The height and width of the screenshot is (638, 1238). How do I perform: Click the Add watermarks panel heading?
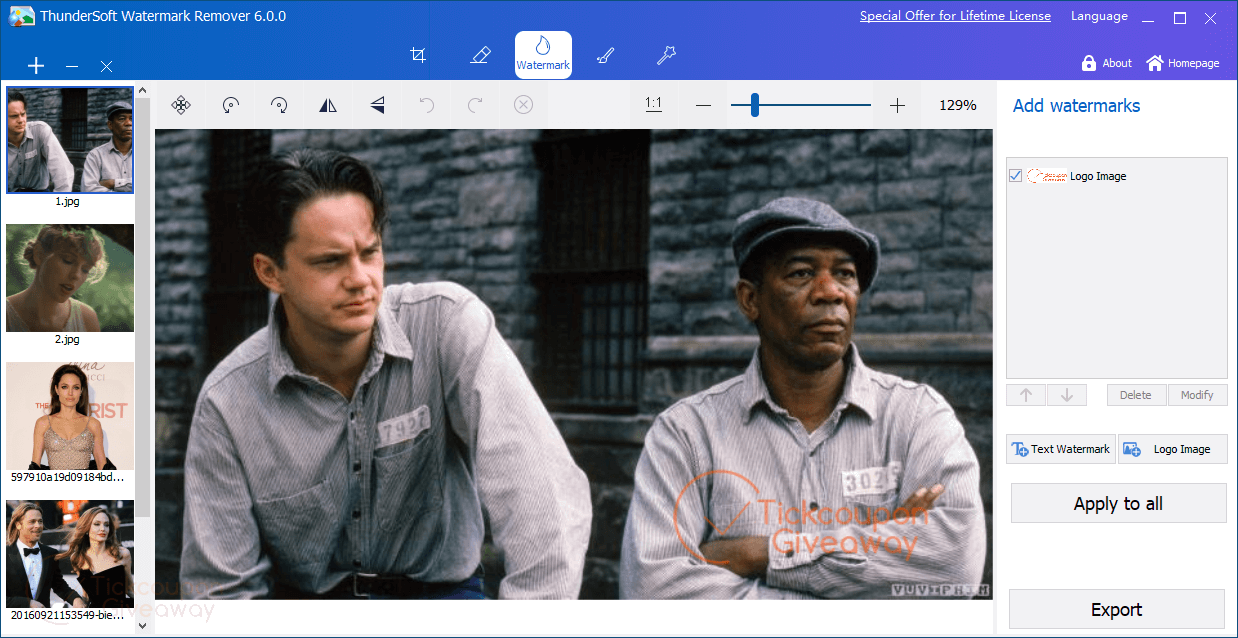tap(1076, 106)
